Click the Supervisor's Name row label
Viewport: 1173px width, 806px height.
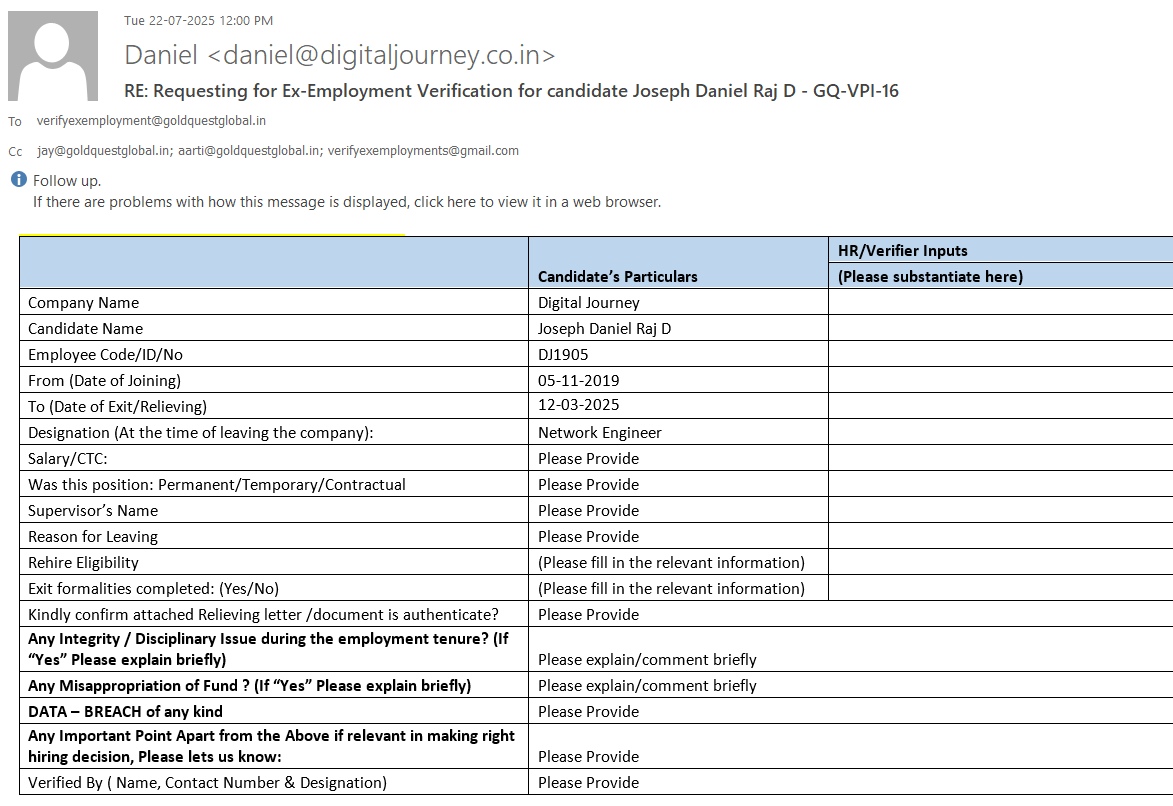pyautogui.click(x=94, y=510)
